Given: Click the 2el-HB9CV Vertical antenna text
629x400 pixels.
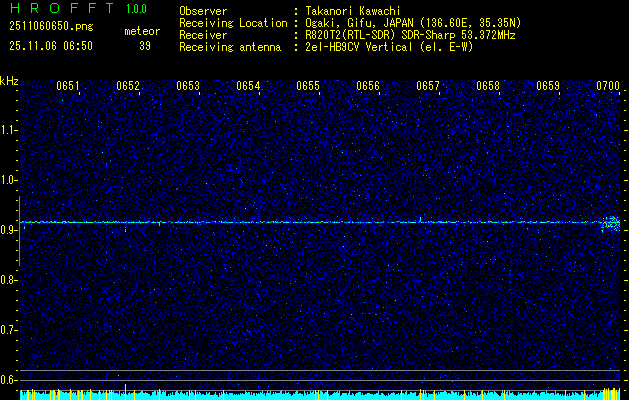Looking at the screenshot, I should (390, 47).
